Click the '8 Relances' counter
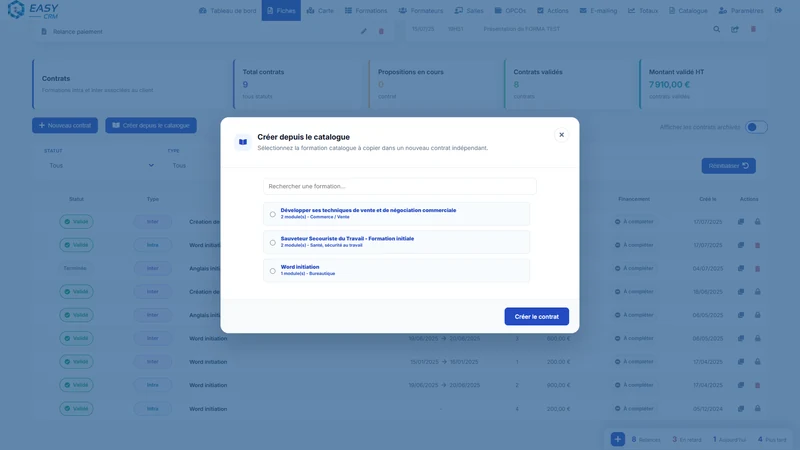Viewport: 800px width, 450px height. click(x=646, y=439)
